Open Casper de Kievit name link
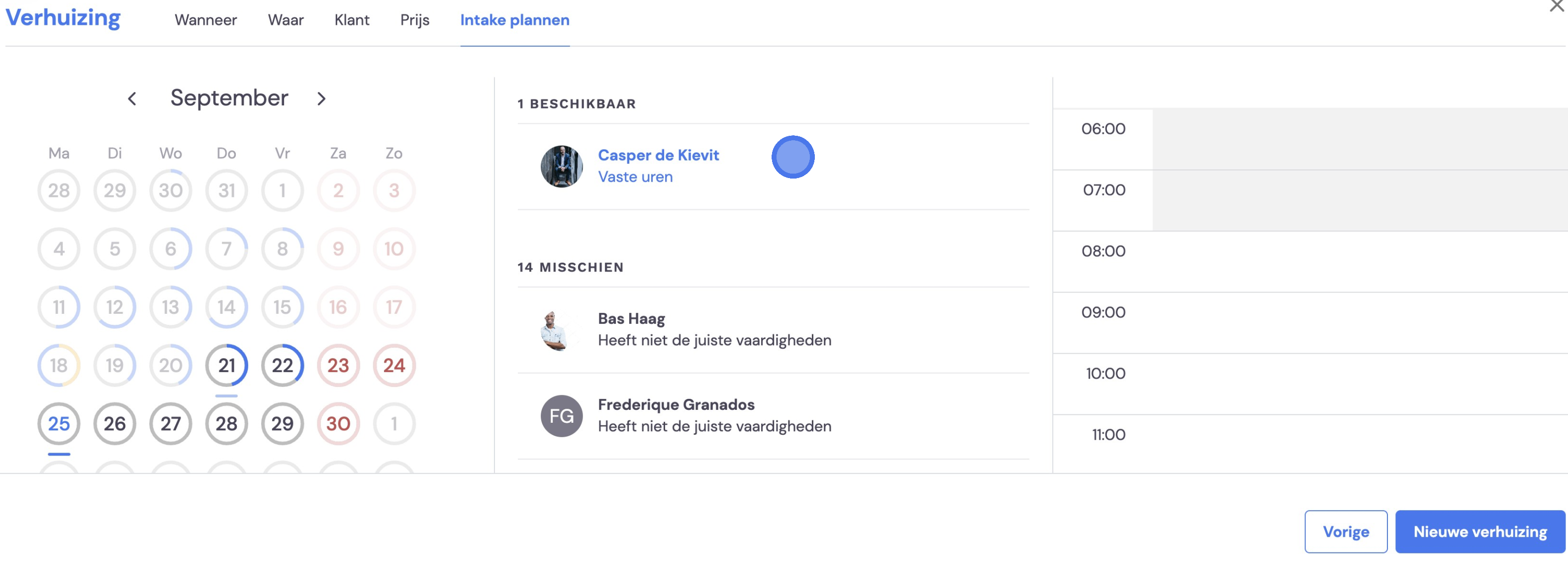Image resolution: width=1568 pixels, height=565 pixels. click(x=658, y=155)
